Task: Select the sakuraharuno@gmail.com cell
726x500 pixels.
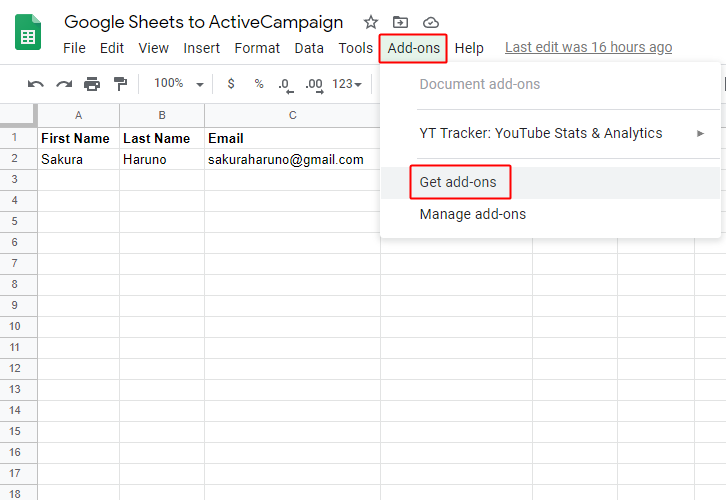Action: tap(293, 159)
